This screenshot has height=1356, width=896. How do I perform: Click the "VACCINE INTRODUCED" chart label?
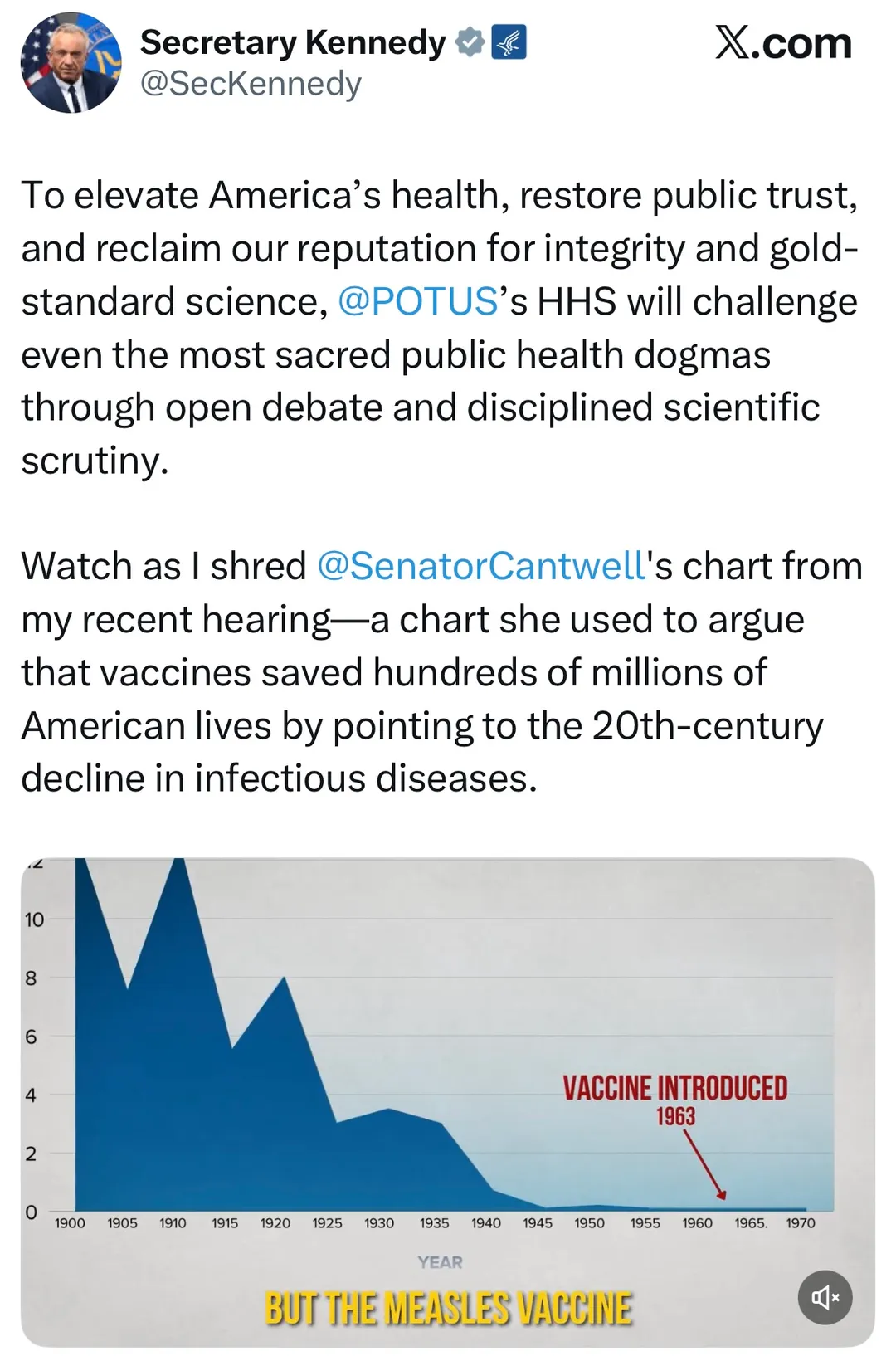pyautogui.click(x=674, y=1088)
